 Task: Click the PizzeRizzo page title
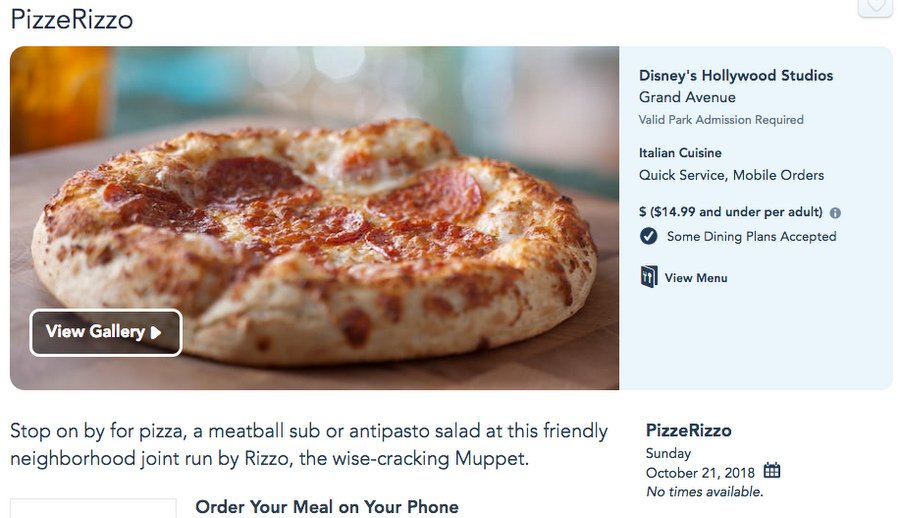pos(71,19)
